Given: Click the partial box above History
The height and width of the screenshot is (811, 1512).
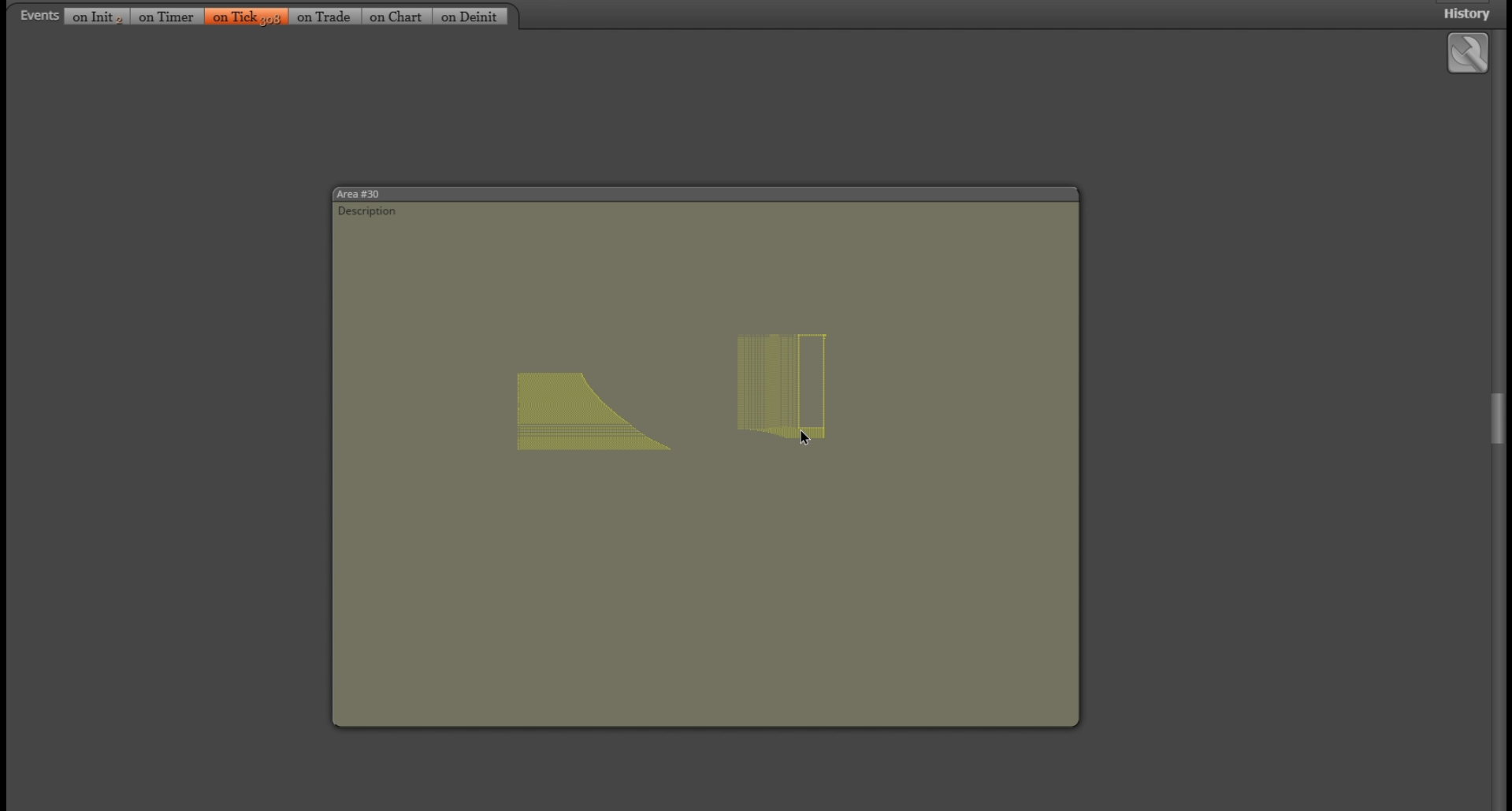Looking at the screenshot, I should pyautogui.click(x=1462, y=2).
